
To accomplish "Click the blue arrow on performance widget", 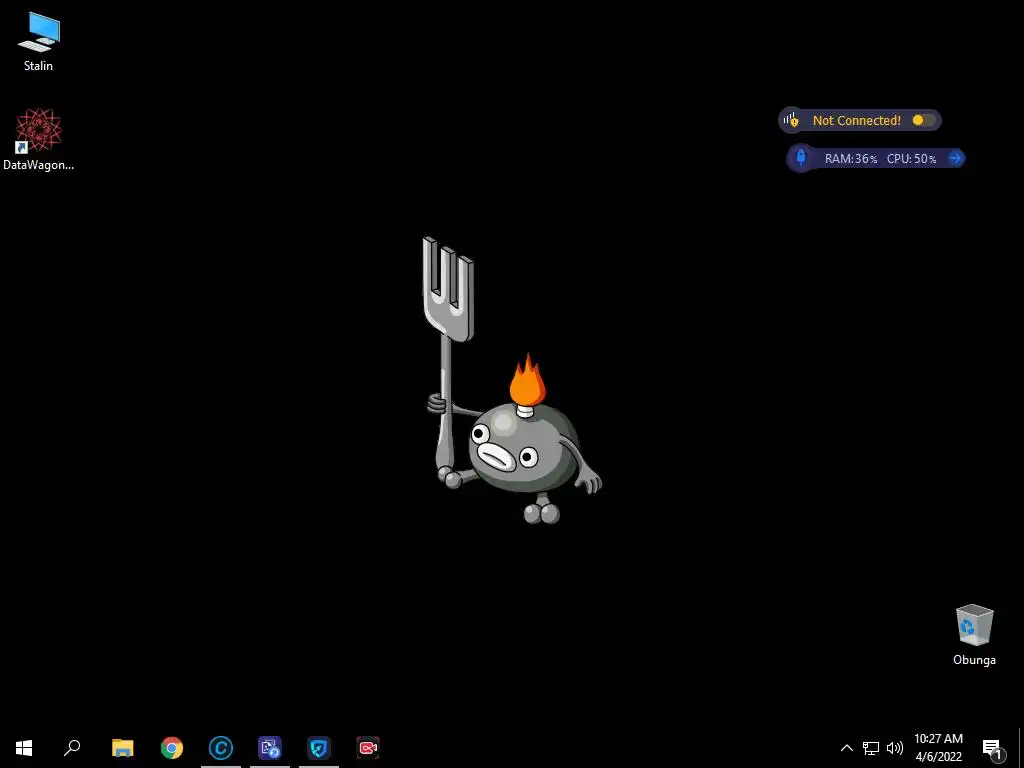I will coord(955,158).
